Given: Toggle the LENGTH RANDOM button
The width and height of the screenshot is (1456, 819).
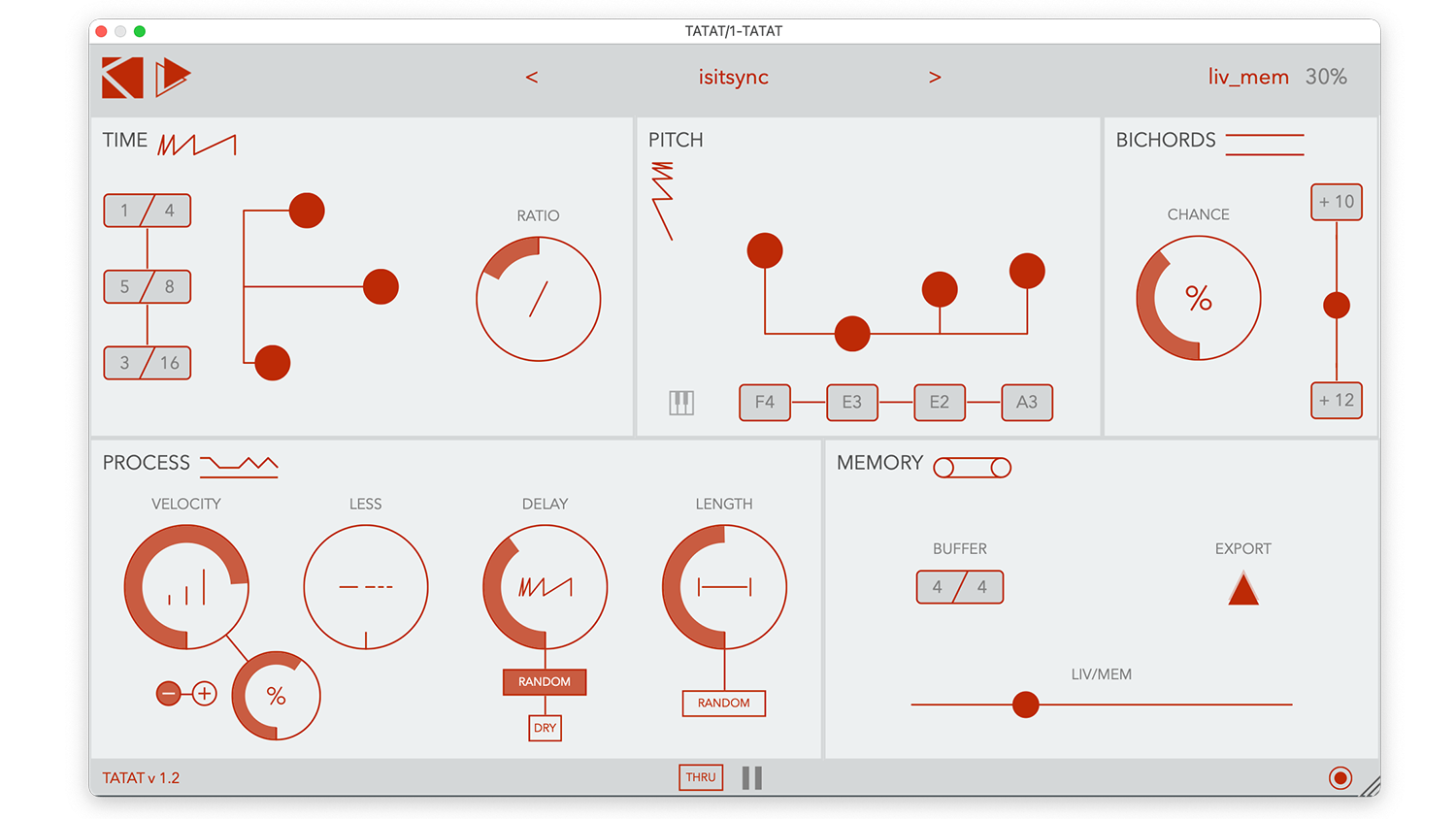Looking at the screenshot, I should coord(724,704).
